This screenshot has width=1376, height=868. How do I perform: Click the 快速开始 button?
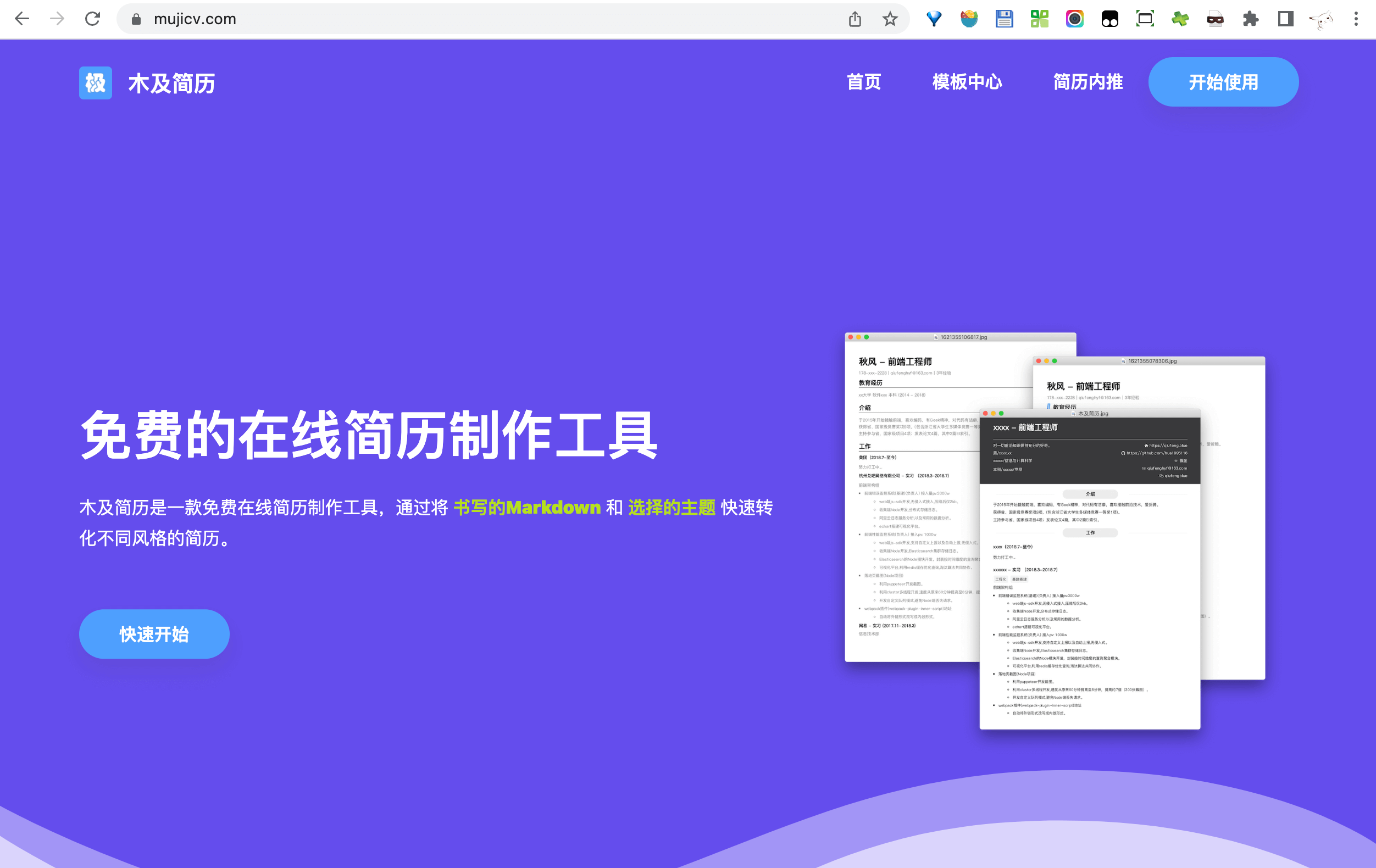(x=154, y=634)
